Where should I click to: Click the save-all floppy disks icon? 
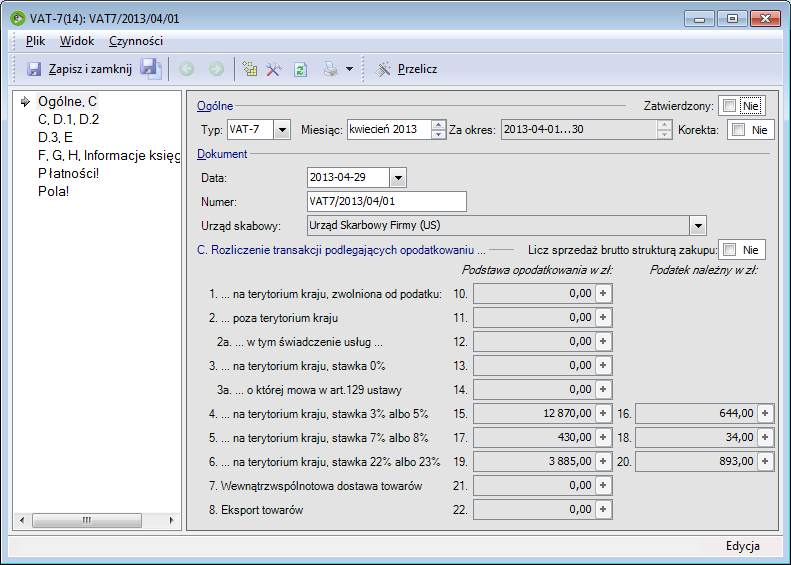[x=150, y=69]
